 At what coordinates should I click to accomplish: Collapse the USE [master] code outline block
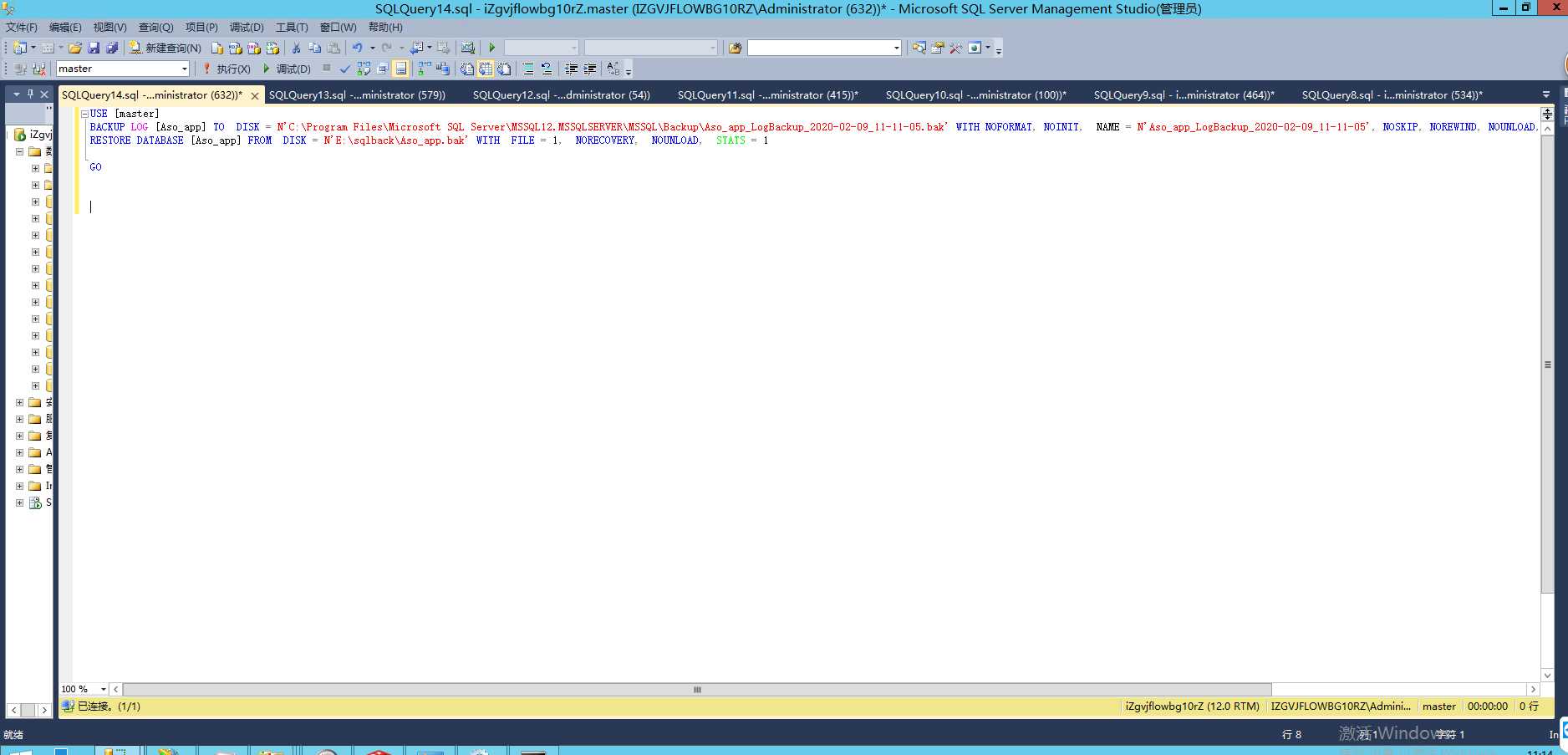click(84, 115)
